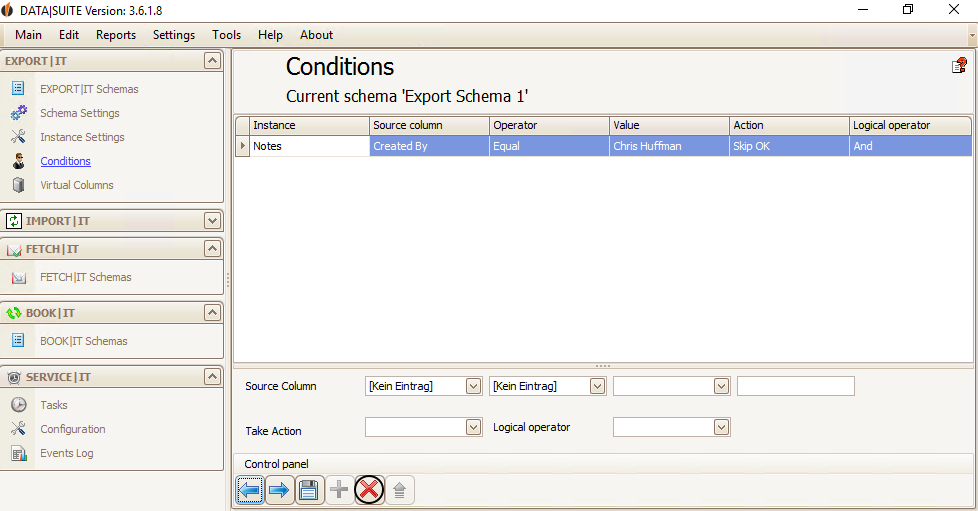Select the 'Notes' instance cell
Image resolution: width=978 pixels, height=511 pixels.
click(309, 146)
